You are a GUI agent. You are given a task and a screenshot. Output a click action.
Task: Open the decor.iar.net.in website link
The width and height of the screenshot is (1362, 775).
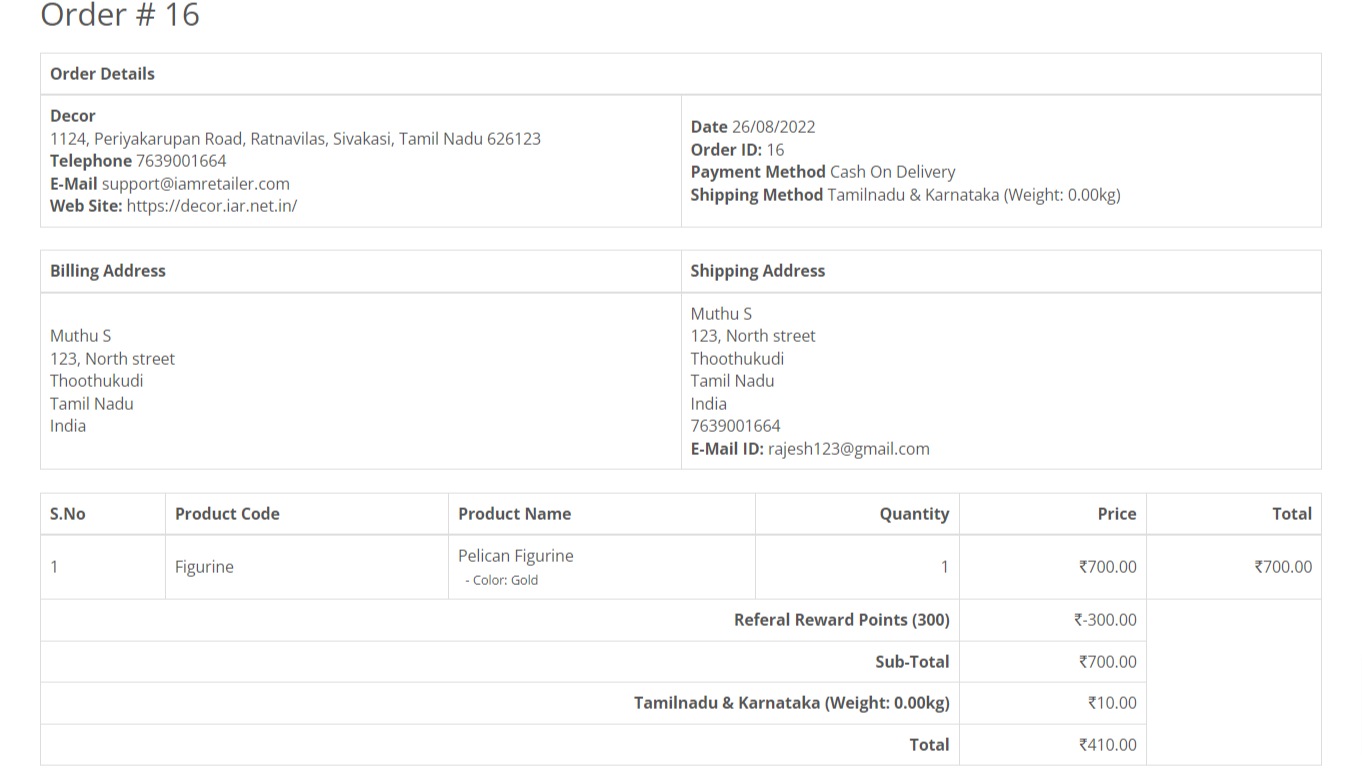[x=211, y=206]
